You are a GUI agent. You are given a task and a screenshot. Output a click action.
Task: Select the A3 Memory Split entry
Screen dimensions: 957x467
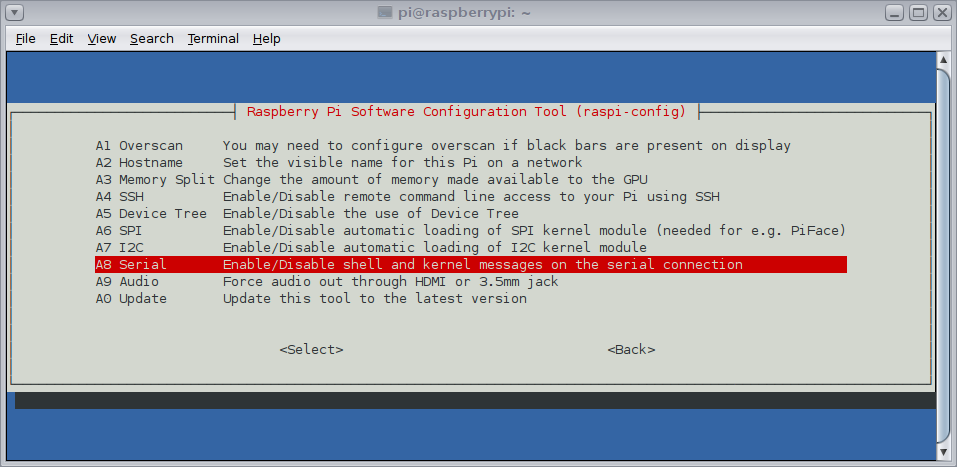tap(471, 179)
